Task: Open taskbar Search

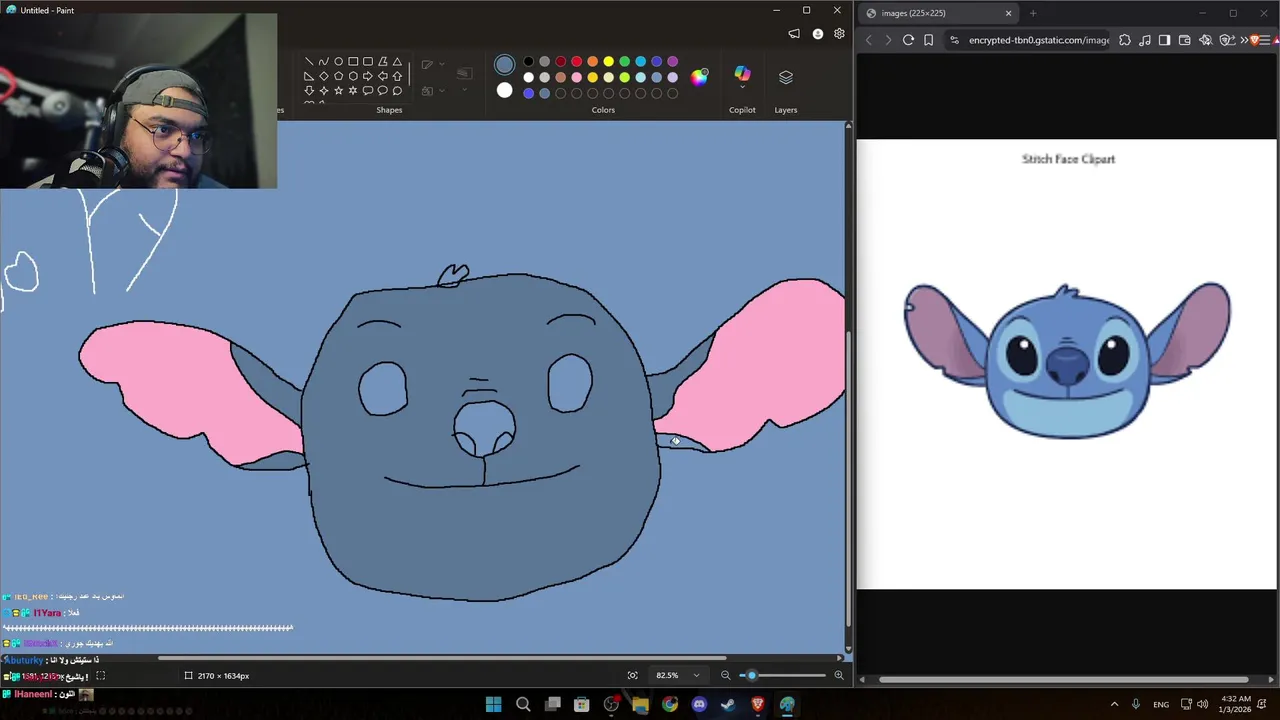Action: 523,705
